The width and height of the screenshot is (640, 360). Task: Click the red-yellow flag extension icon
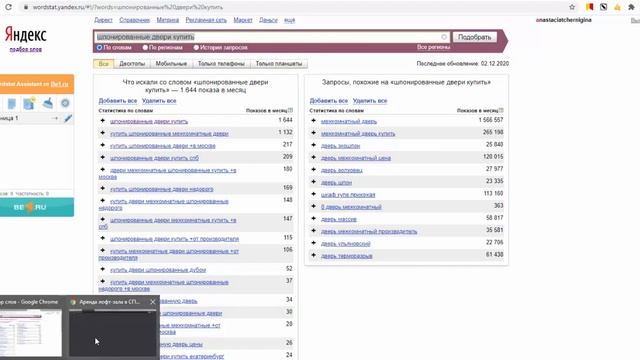(589, 7)
